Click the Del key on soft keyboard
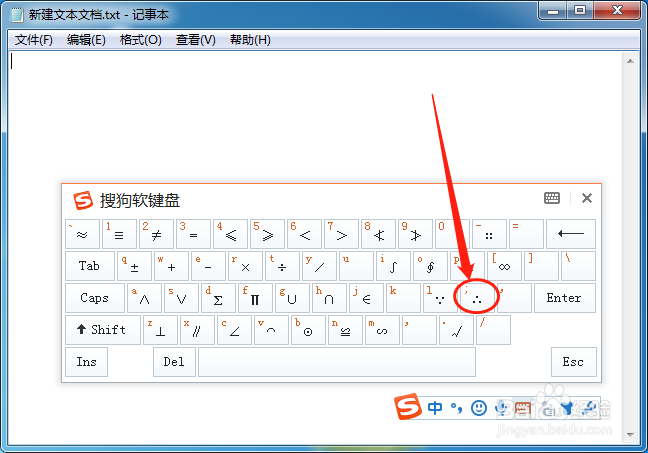This screenshot has width=648, height=453. [x=174, y=362]
